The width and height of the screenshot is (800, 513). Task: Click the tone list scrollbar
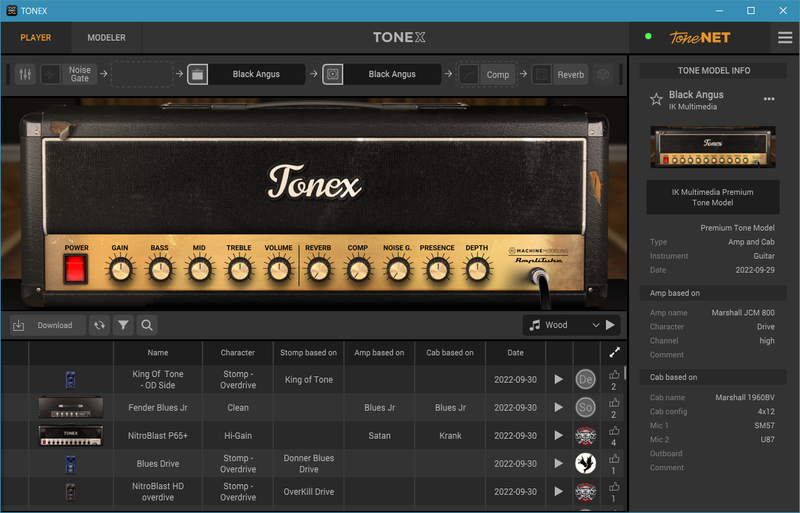(x=625, y=372)
